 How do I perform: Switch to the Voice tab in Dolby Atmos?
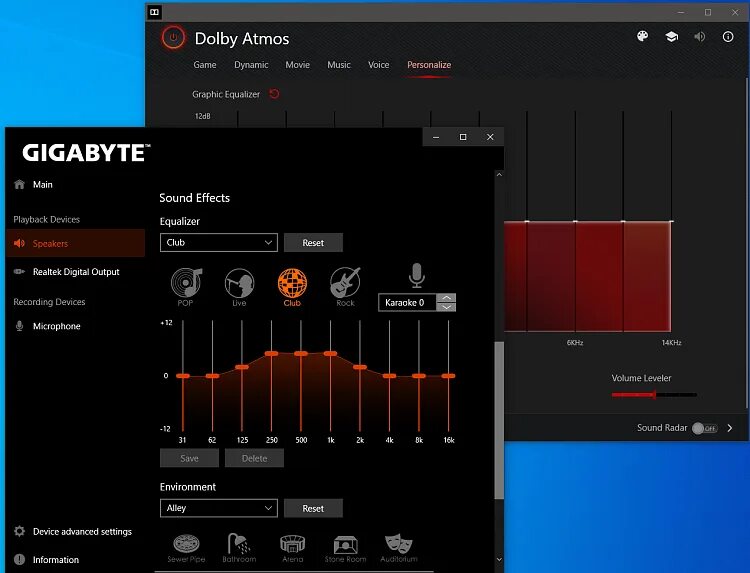(378, 65)
